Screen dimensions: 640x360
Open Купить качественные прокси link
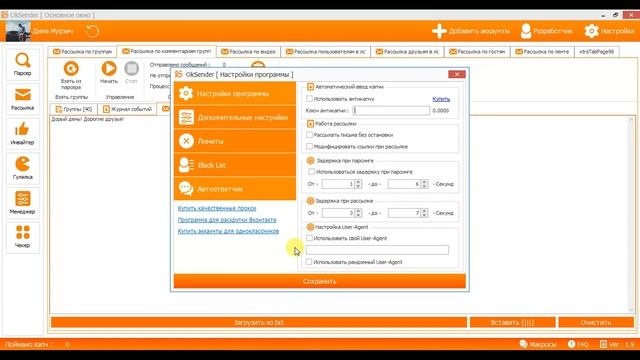coord(217,208)
